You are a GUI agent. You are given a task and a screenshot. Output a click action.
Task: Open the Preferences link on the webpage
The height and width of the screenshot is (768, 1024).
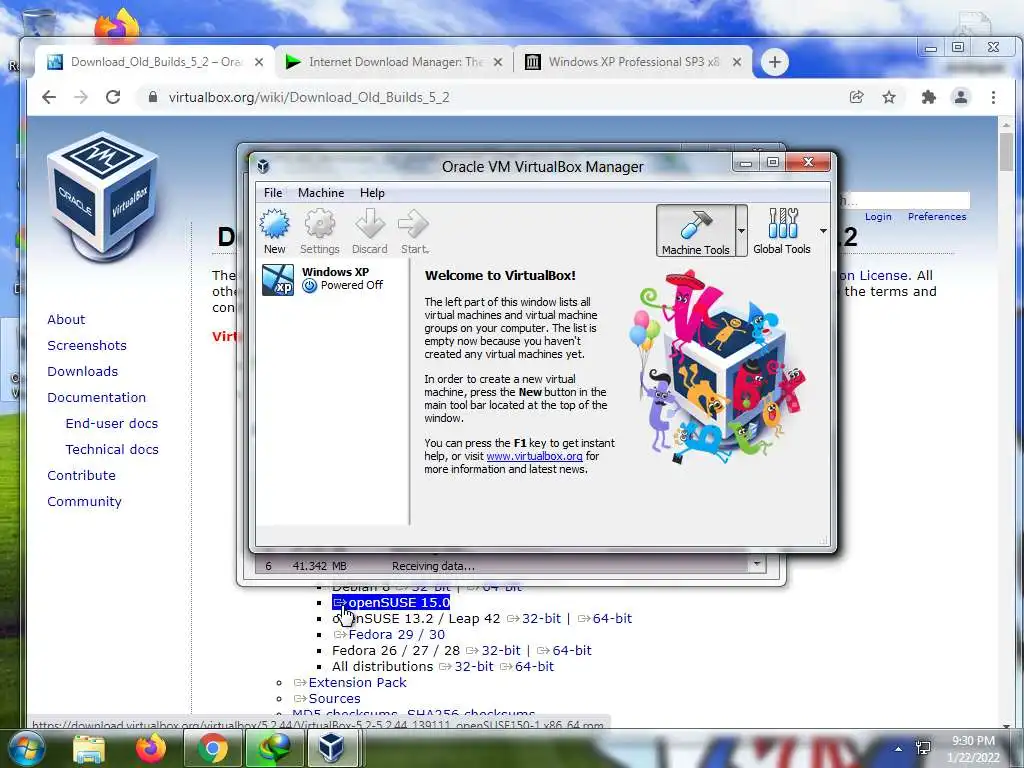(937, 216)
